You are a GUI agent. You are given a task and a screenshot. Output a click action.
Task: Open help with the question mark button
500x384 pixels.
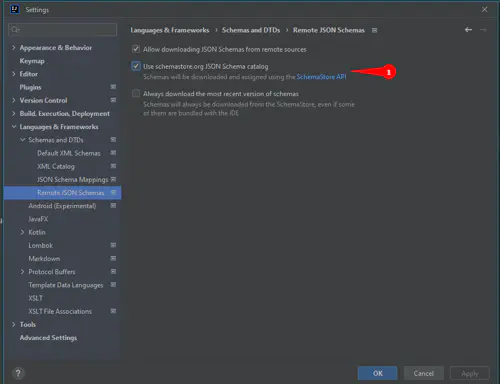pos(18,373)
